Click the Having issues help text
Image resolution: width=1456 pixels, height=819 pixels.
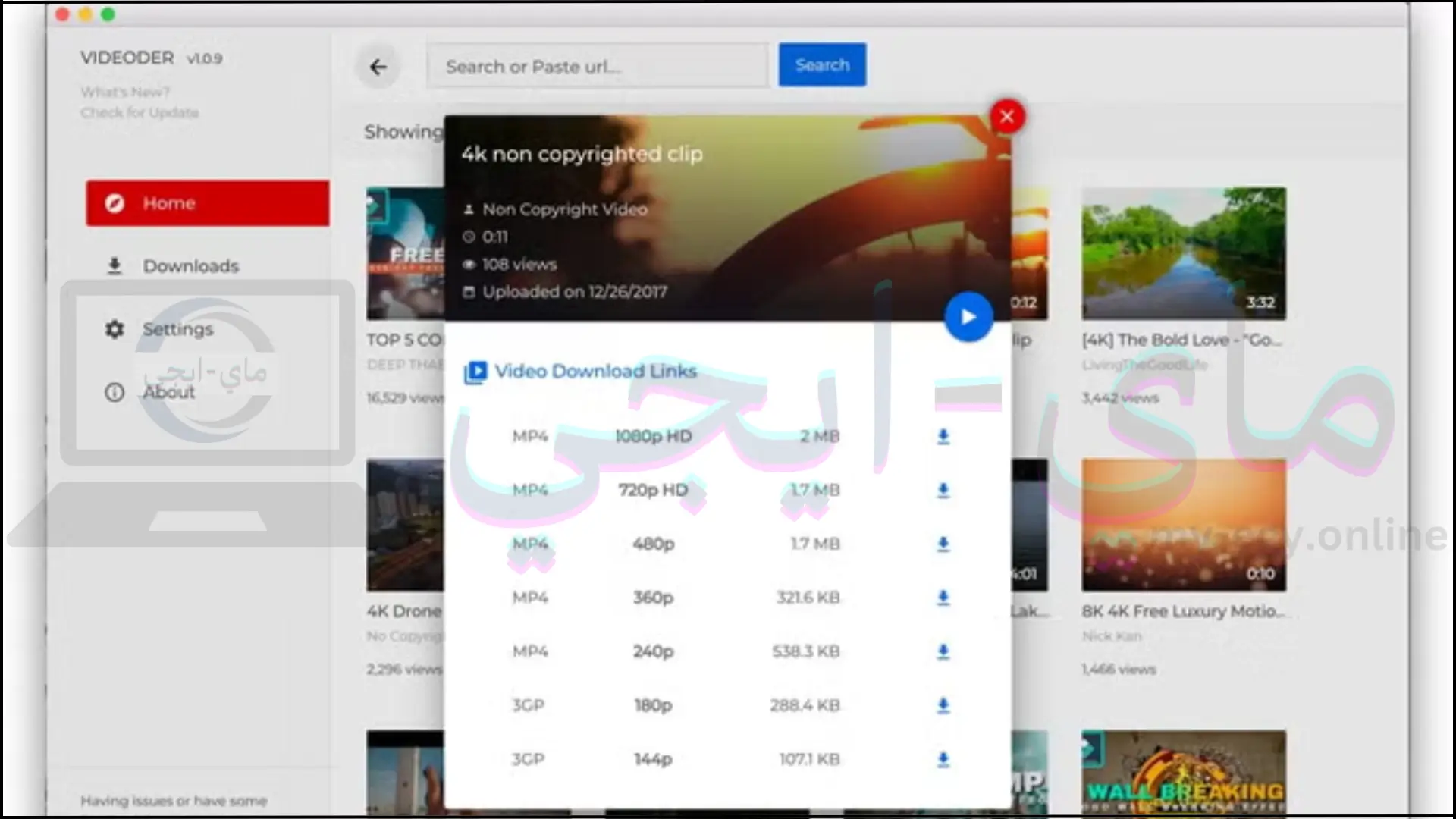174,801
